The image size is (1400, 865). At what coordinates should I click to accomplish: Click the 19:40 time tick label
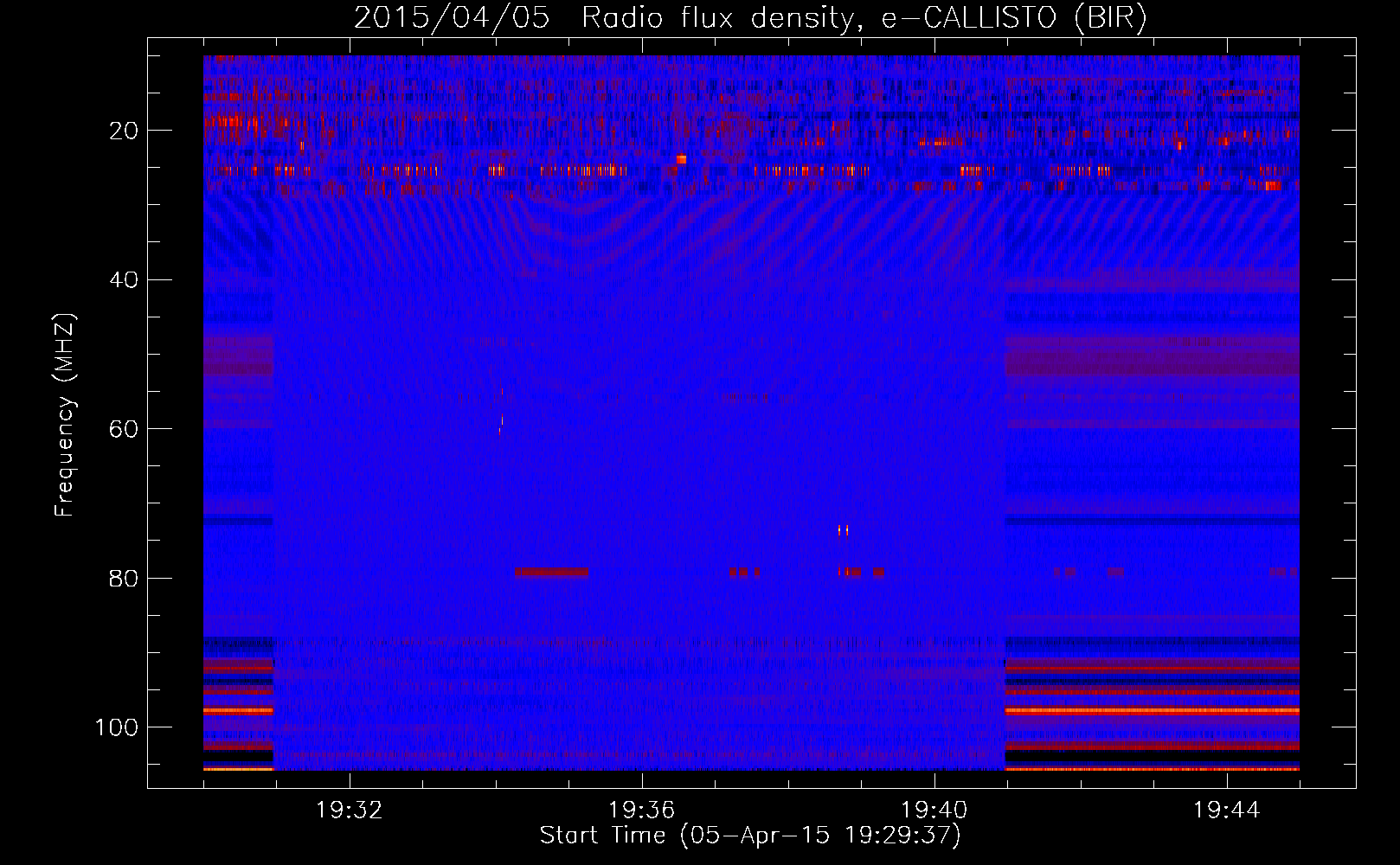[934, 811]
